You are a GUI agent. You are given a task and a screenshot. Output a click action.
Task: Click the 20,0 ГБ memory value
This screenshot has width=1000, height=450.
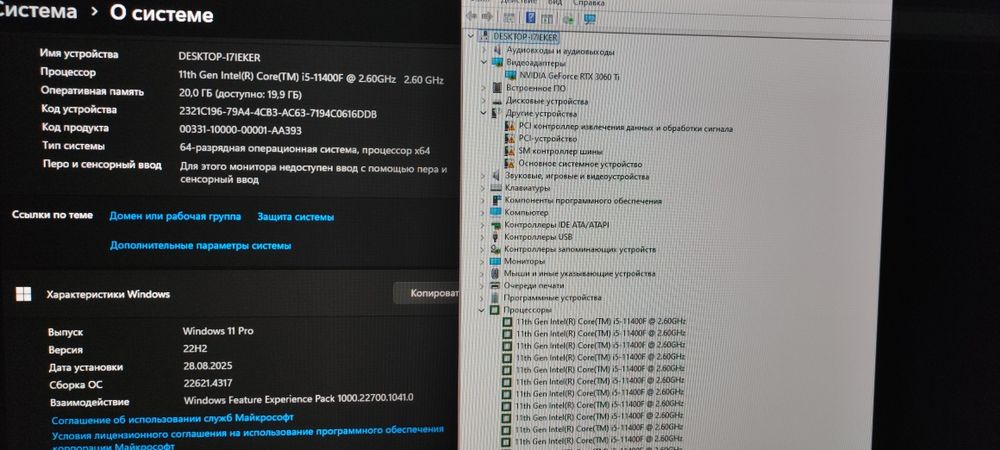[240, 94]
